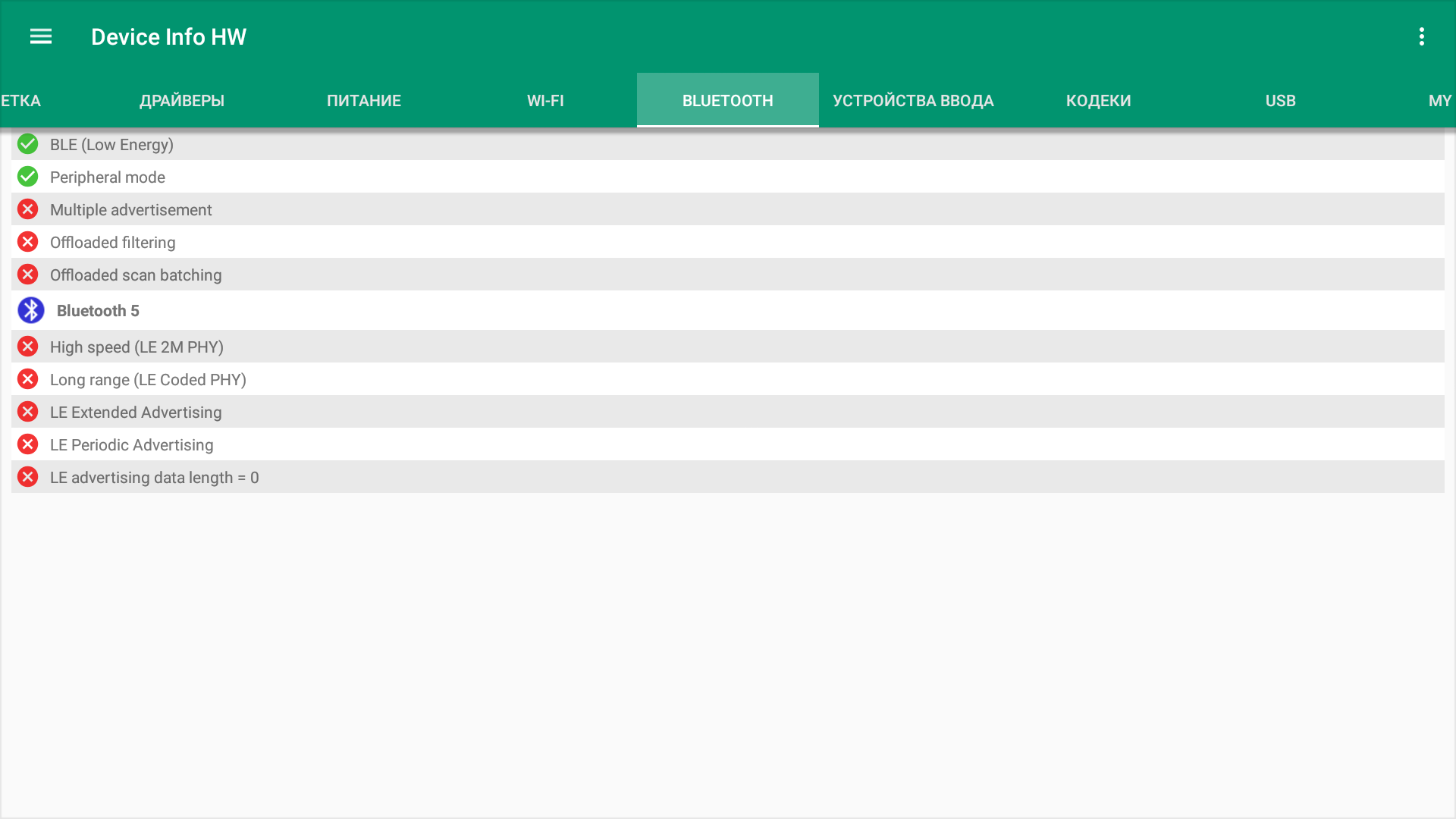Go to the USB tab
This screenshot has height=819, width=1456.
click(x=1280, y=101)
